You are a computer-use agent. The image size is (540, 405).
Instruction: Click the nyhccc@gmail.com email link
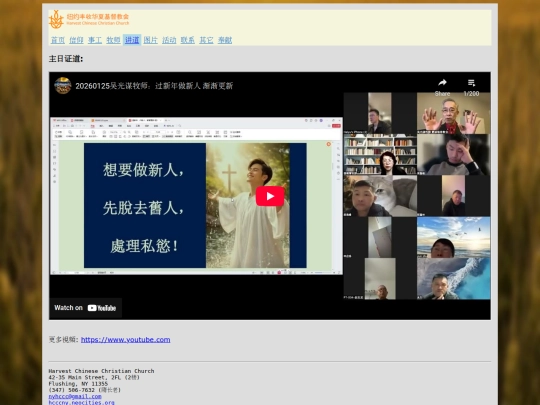click(x=75, y=396)
